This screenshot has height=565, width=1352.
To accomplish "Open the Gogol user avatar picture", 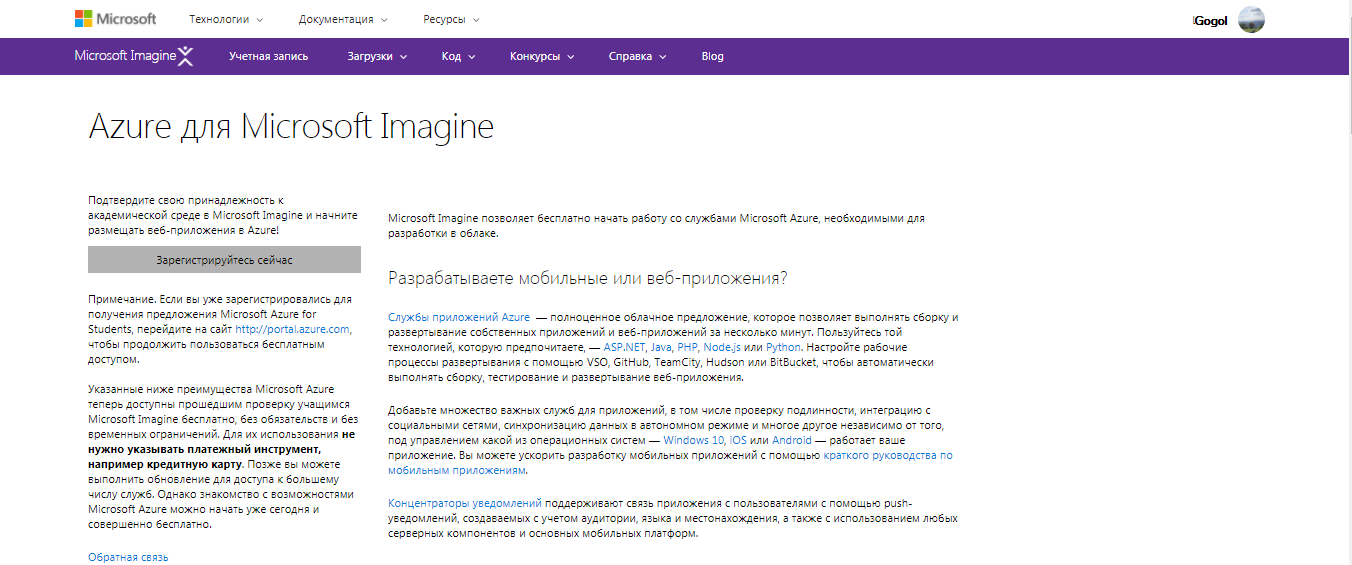I will [1251, 20].
